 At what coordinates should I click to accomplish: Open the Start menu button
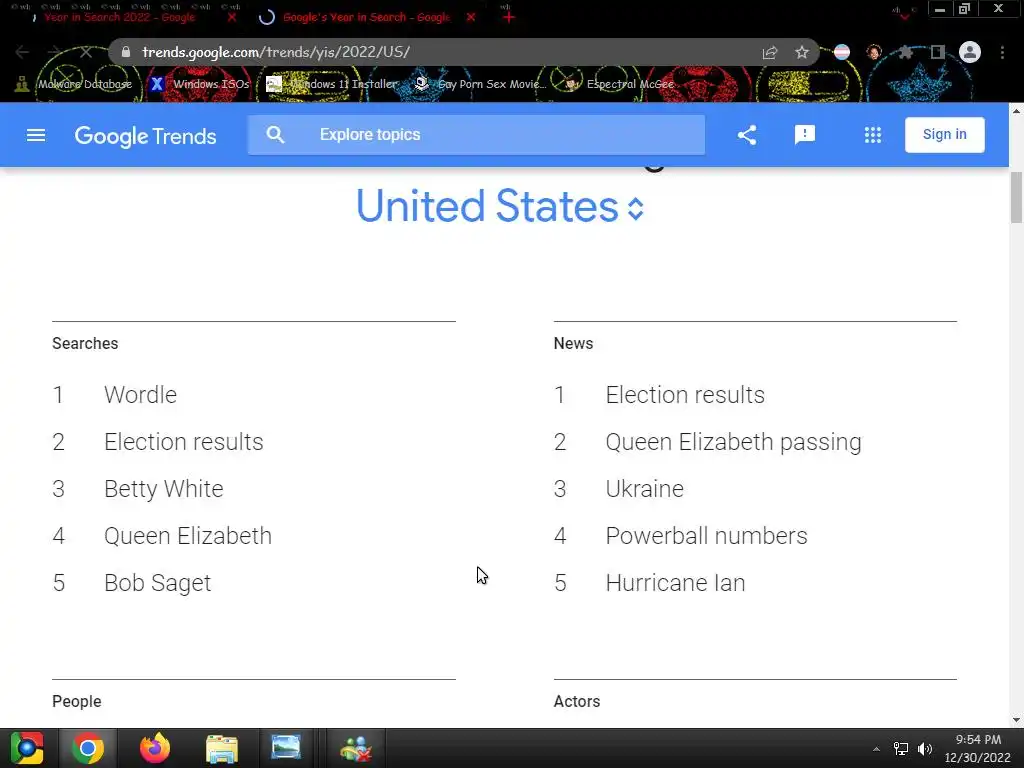[27, 748]
